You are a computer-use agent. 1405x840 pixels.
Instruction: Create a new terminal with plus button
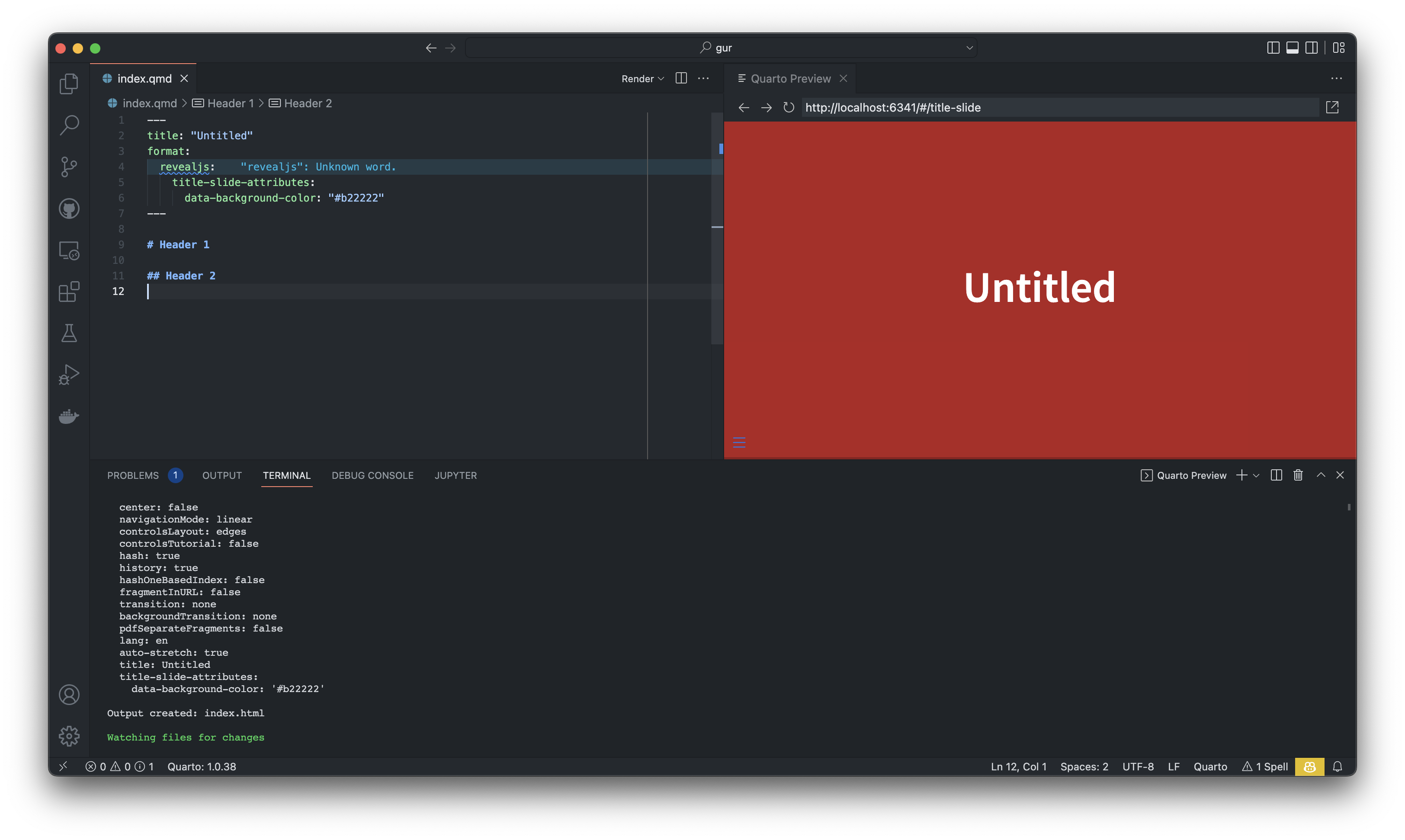(1241, 475)
